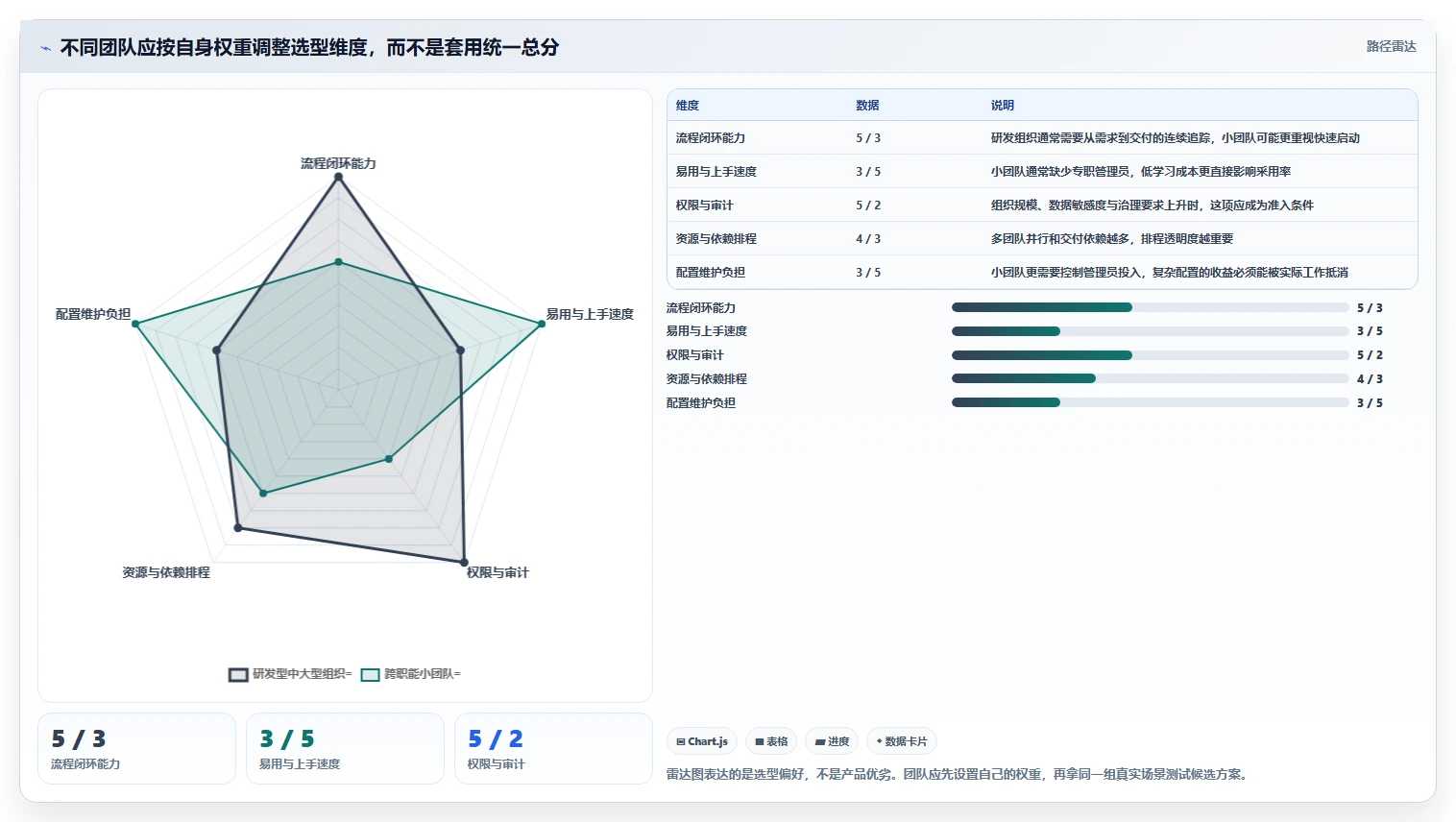Click the 配置维护负担 progress bar
This screenshot has width=1456, height=822.
pos(1150,402)
